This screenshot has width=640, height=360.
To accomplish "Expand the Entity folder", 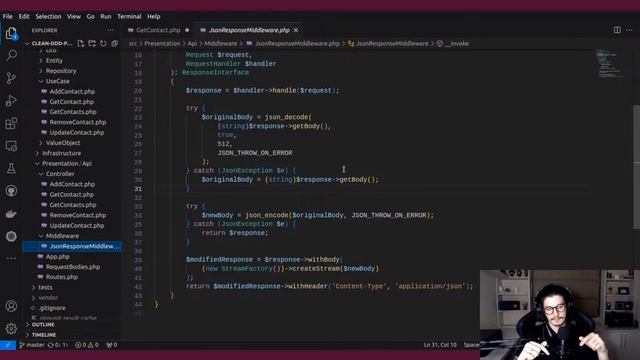I will 54,60.
